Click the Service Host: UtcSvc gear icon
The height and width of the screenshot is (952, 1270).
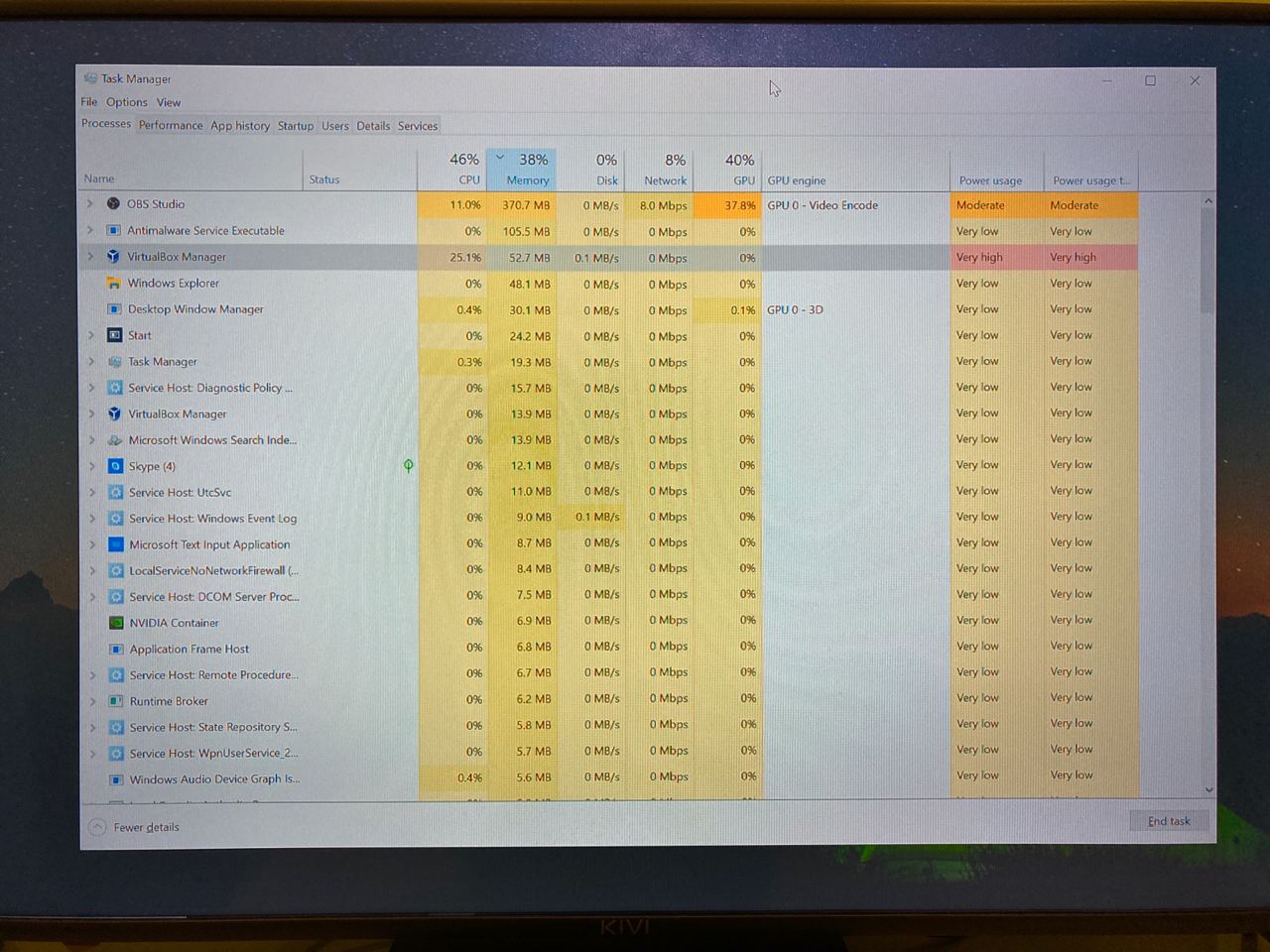click(x=115, y=492)
